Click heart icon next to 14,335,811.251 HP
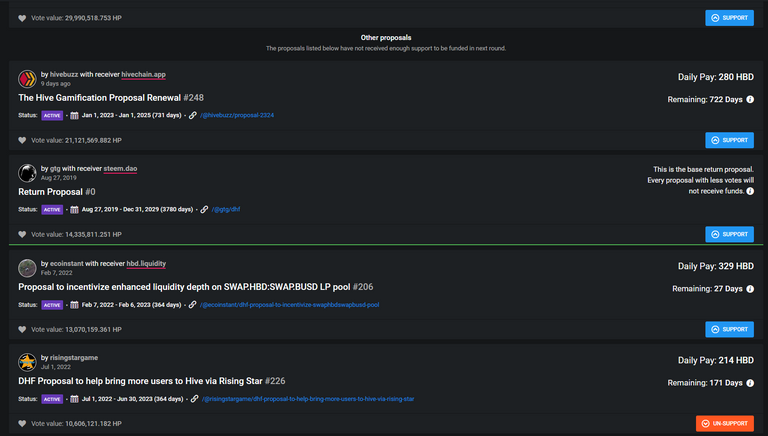This screenshot has width=768, height=436. pyautogui.click(x=22, y=234)
